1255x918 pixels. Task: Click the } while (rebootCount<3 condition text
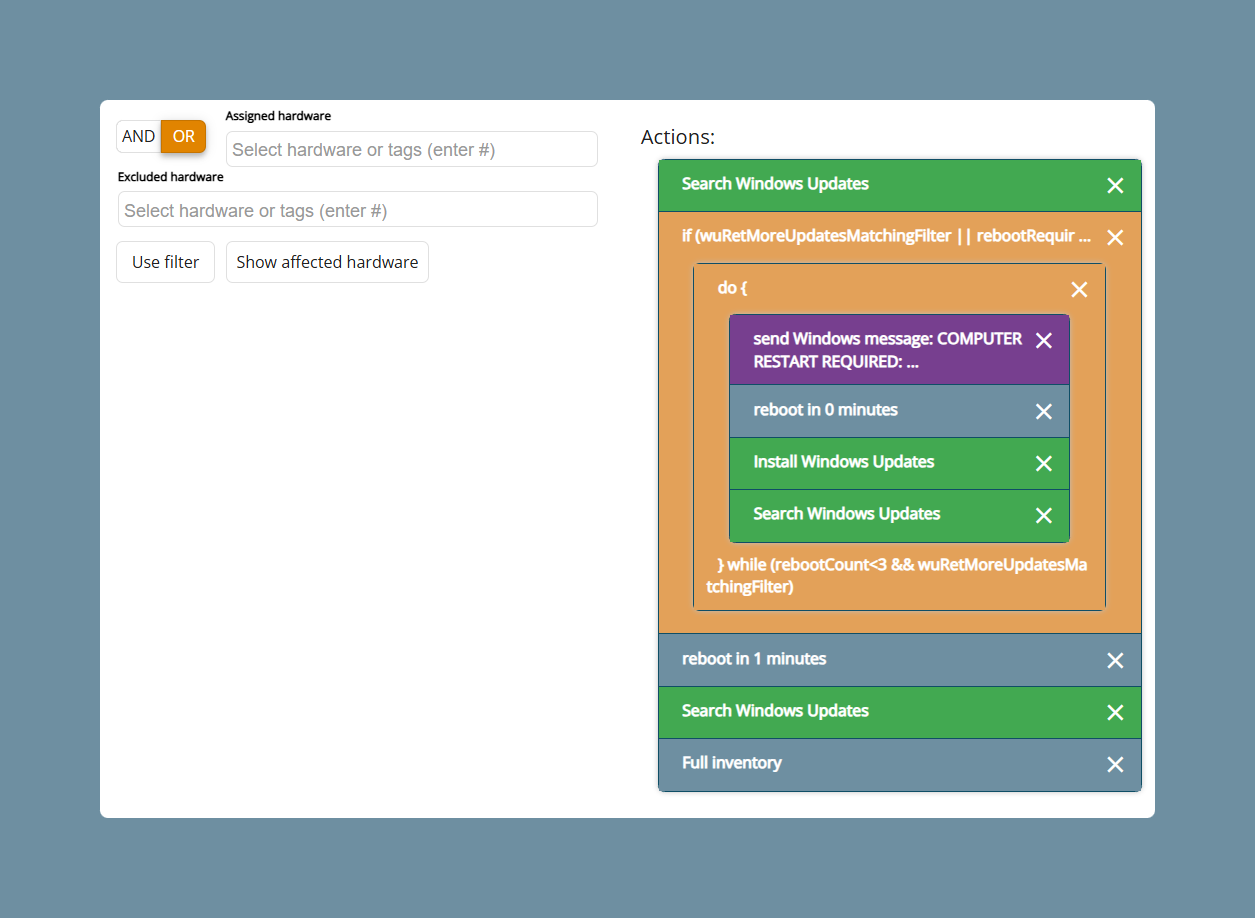pyautogui.click(x=897, y=576)
